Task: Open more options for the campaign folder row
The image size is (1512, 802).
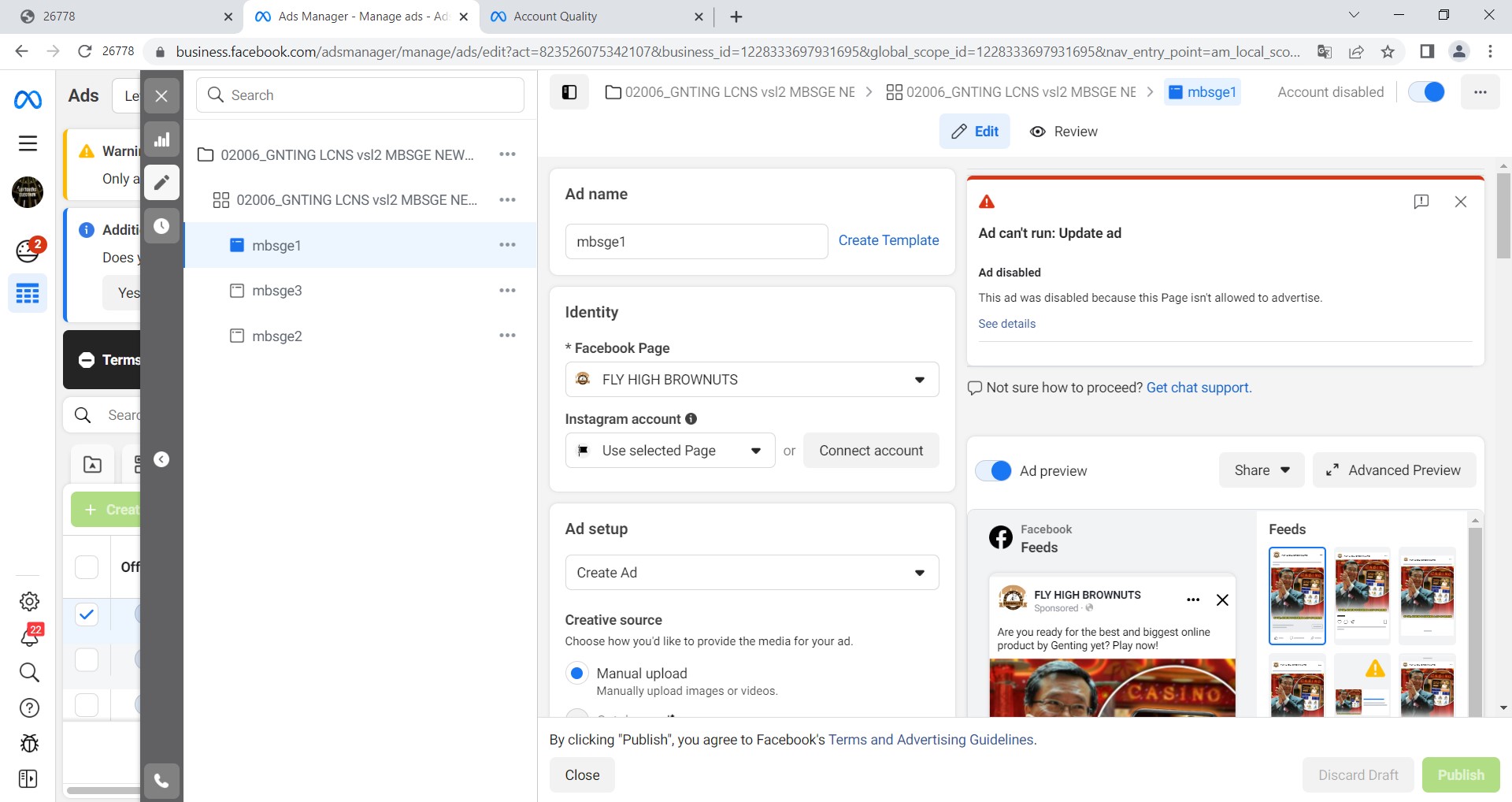Action: pos(508,154)
